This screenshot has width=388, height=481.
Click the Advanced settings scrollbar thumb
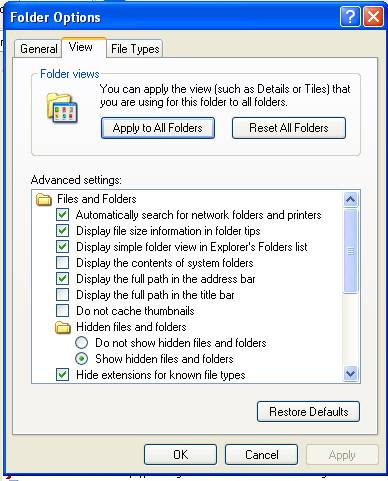click(x=350, y=251)
